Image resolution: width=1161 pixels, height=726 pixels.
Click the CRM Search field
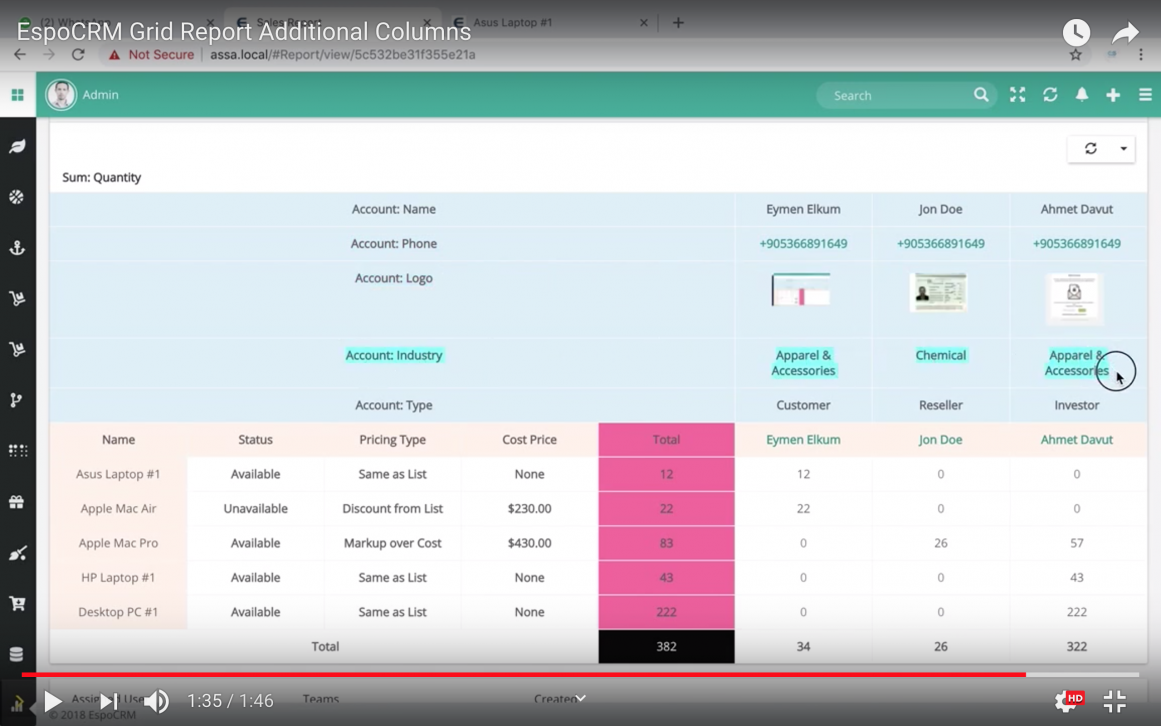click(x=900, y=95)
